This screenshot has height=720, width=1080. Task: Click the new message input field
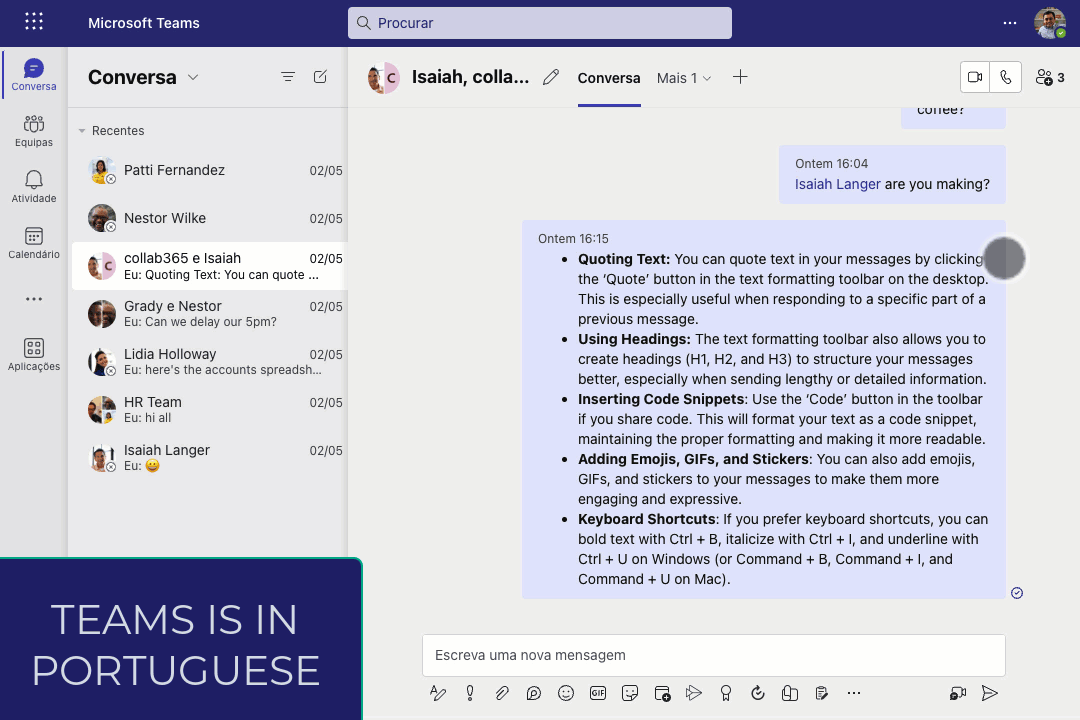[x=713, y=655]
